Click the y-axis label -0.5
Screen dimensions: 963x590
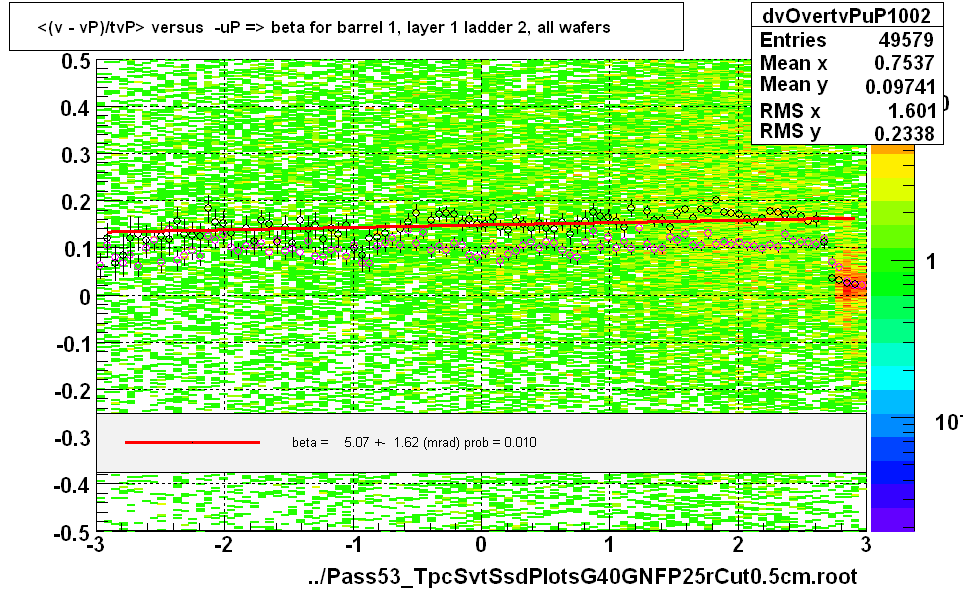click(x=73, y=533)
